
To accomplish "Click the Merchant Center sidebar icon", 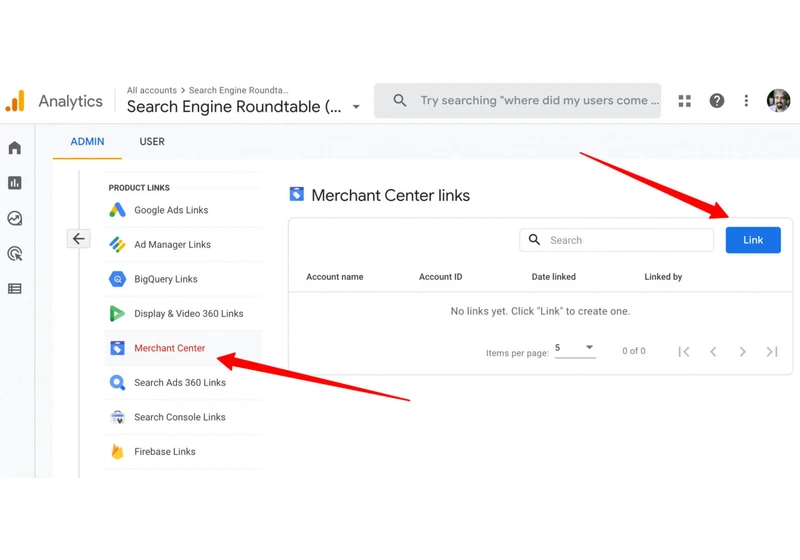I will click(117, 348).
